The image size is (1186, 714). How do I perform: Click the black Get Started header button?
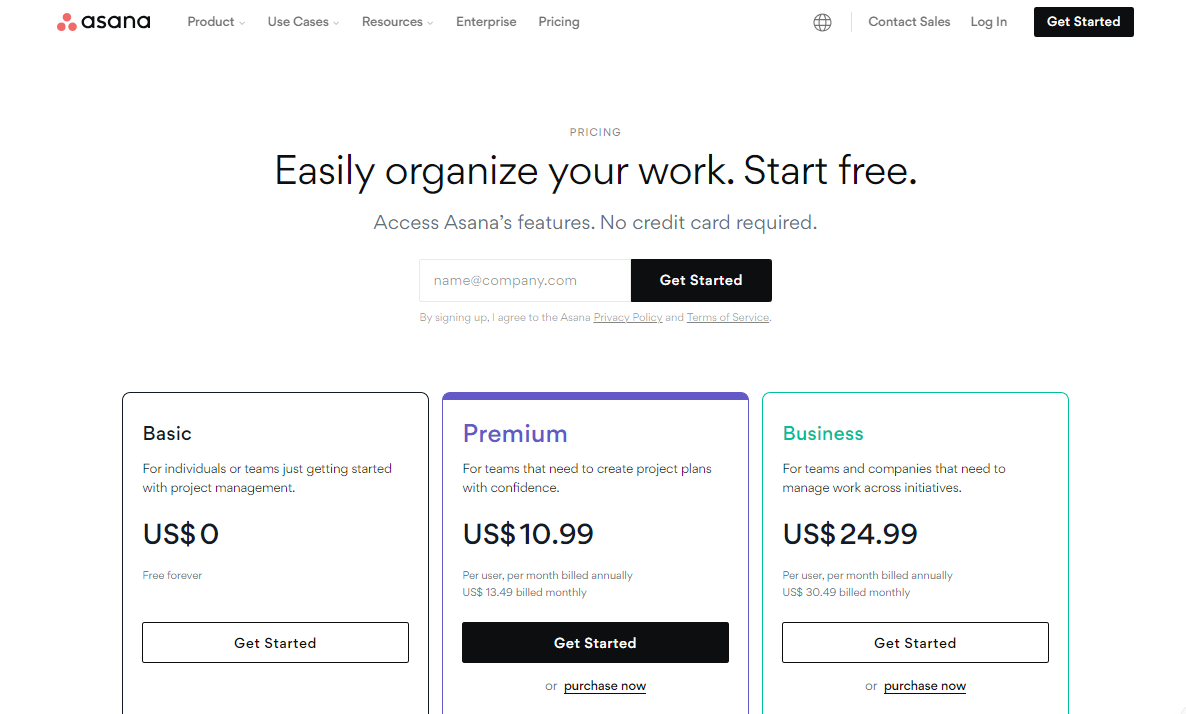click(x=1083, y=21)
